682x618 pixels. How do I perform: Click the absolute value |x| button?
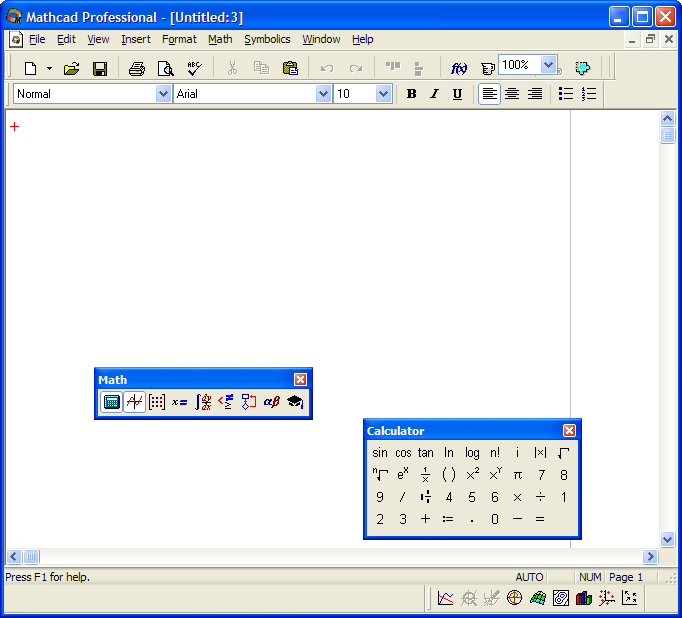(x=540, y=453)
